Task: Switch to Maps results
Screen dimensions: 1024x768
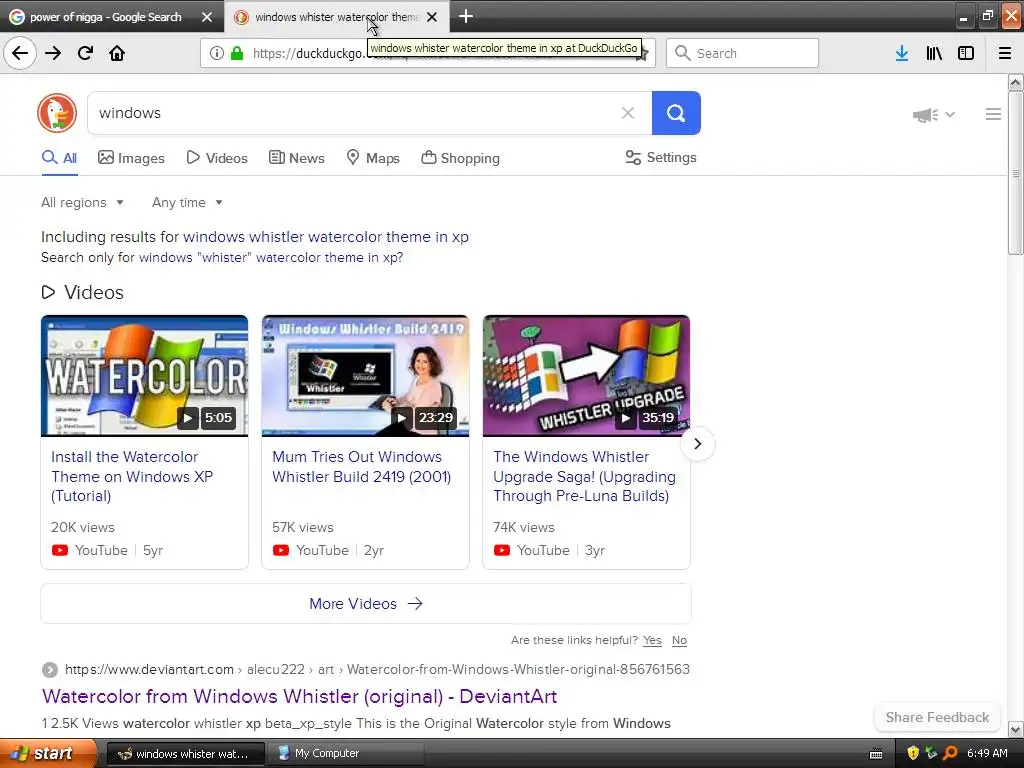Action: (373, 158)
